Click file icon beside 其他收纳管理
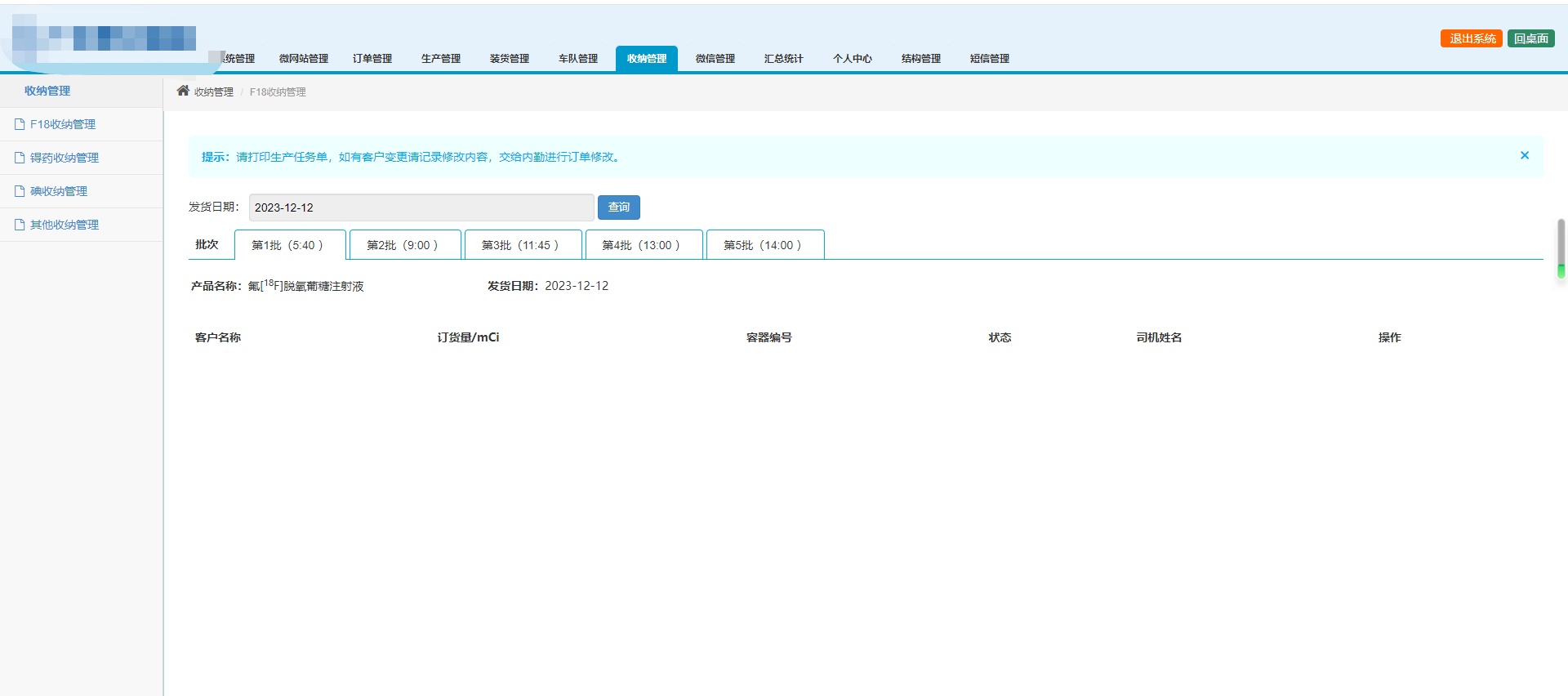The image size is (1568, 696). coord(20,225)
